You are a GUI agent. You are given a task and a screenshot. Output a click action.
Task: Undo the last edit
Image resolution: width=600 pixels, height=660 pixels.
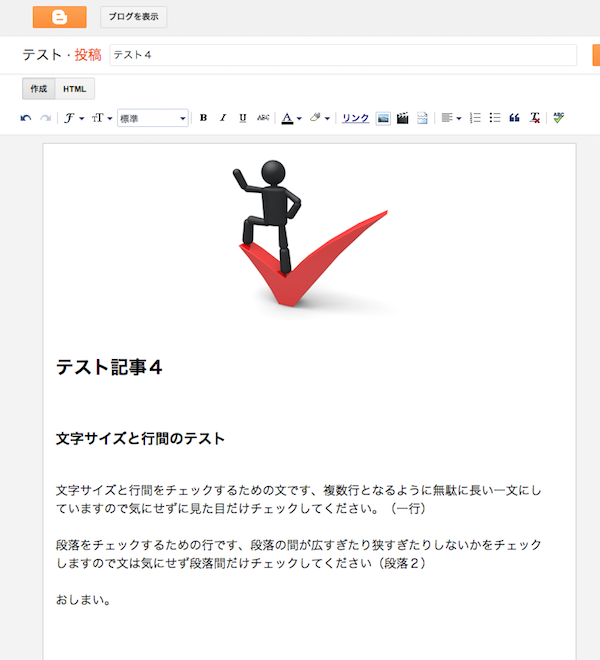click(x=26, y=118)
